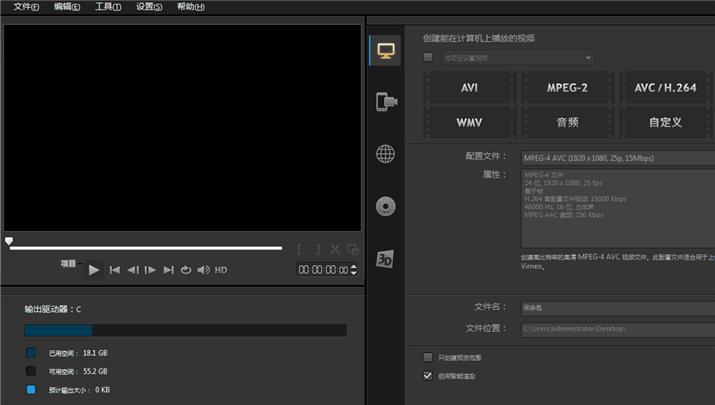Open the 帮助 (Help) menu

[x=191, y=7]
